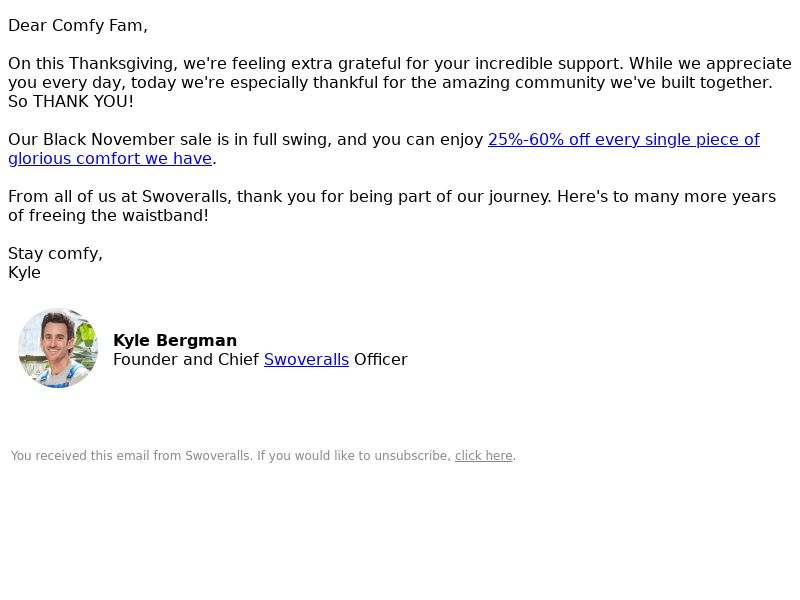Click the 'On this Thanksgiving' sentence
This screenshot has width=800, height=600.
point(315,63)
